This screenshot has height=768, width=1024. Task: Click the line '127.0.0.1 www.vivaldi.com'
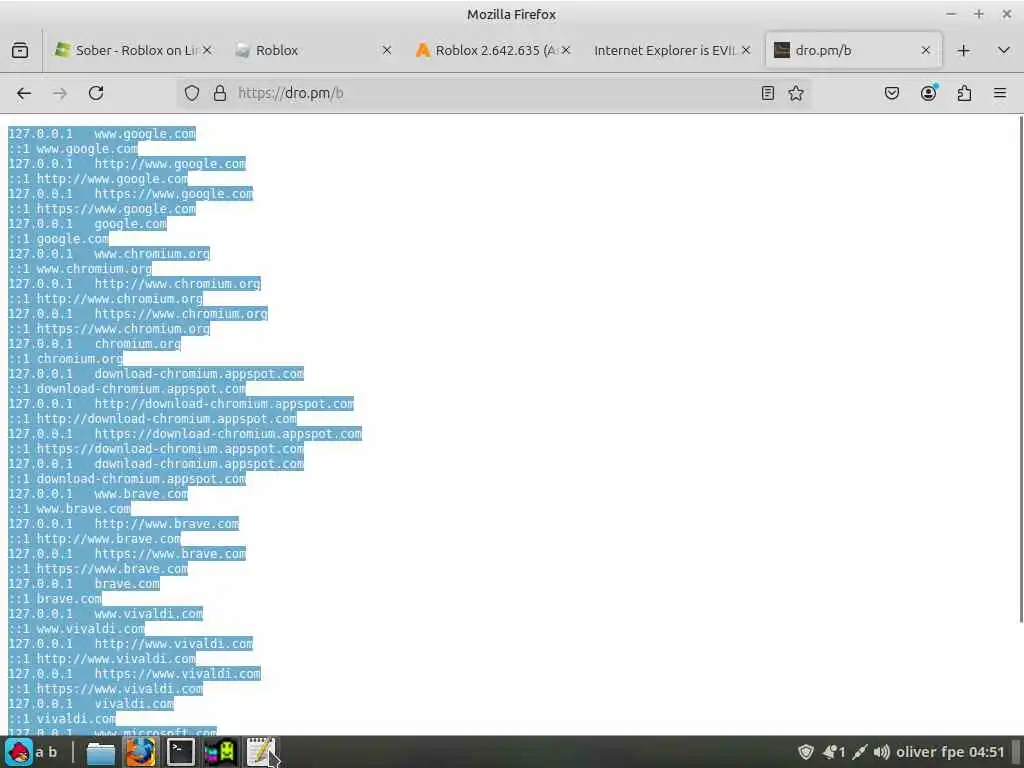(x=105, y=614)
